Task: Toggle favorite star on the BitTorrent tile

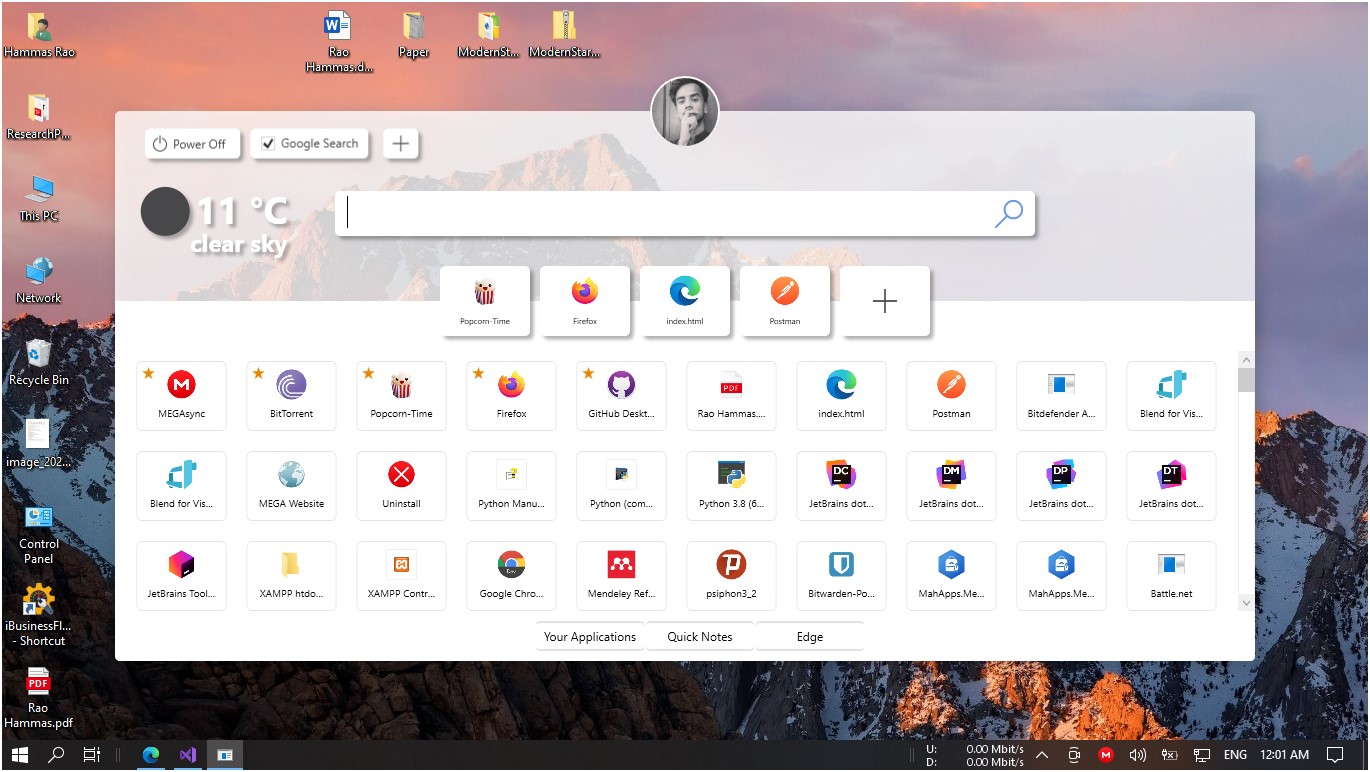Action: (x=258, y=373)
